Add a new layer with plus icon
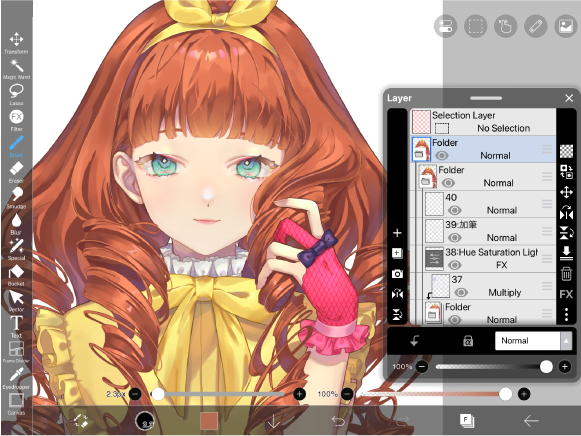This screenshot has width=581, height=436. coord(397,233)
